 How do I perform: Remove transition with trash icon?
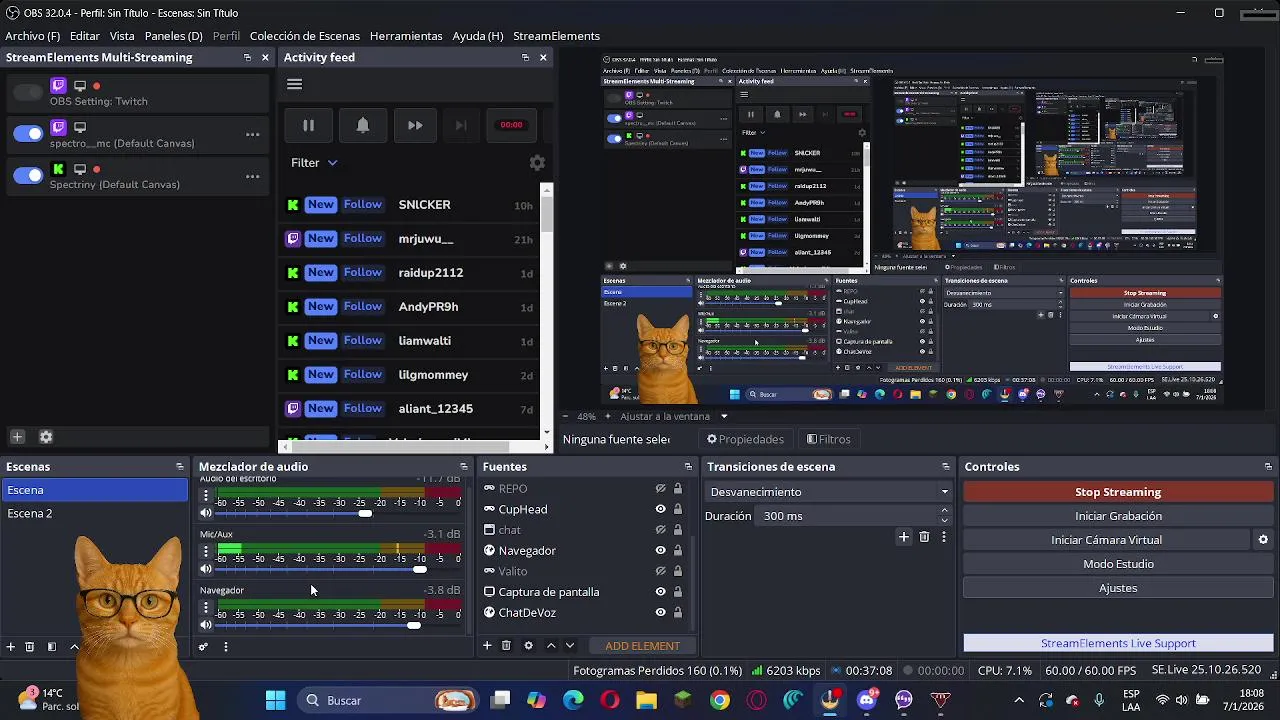pos(924,537)
